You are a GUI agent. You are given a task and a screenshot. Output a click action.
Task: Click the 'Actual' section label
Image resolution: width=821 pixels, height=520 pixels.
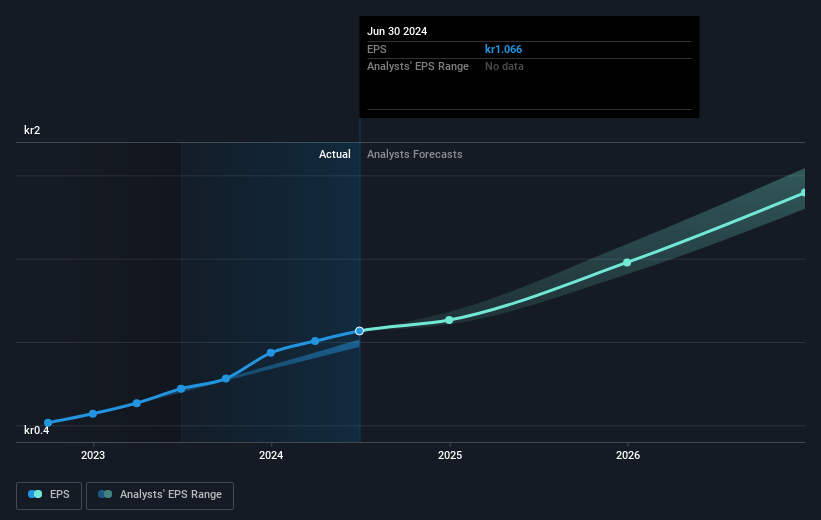(x=335, y=154)
